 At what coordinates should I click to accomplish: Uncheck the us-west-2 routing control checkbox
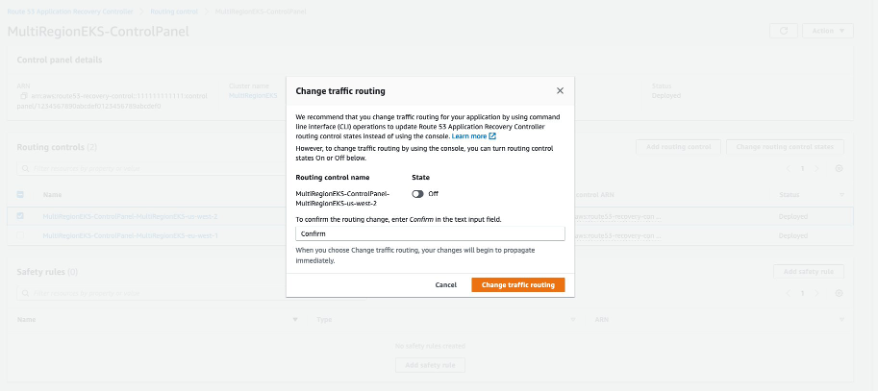[21, 217]
